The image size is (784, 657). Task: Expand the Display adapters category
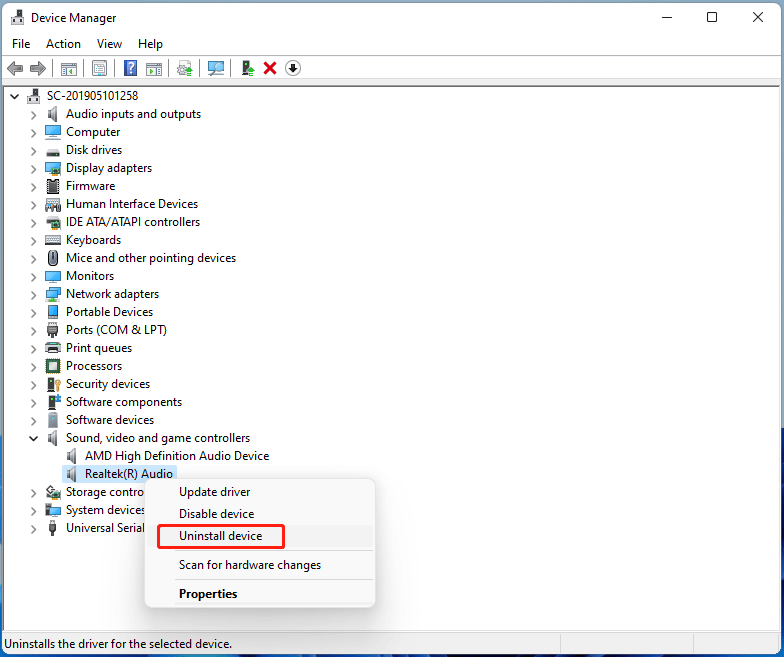pos(34,168)
